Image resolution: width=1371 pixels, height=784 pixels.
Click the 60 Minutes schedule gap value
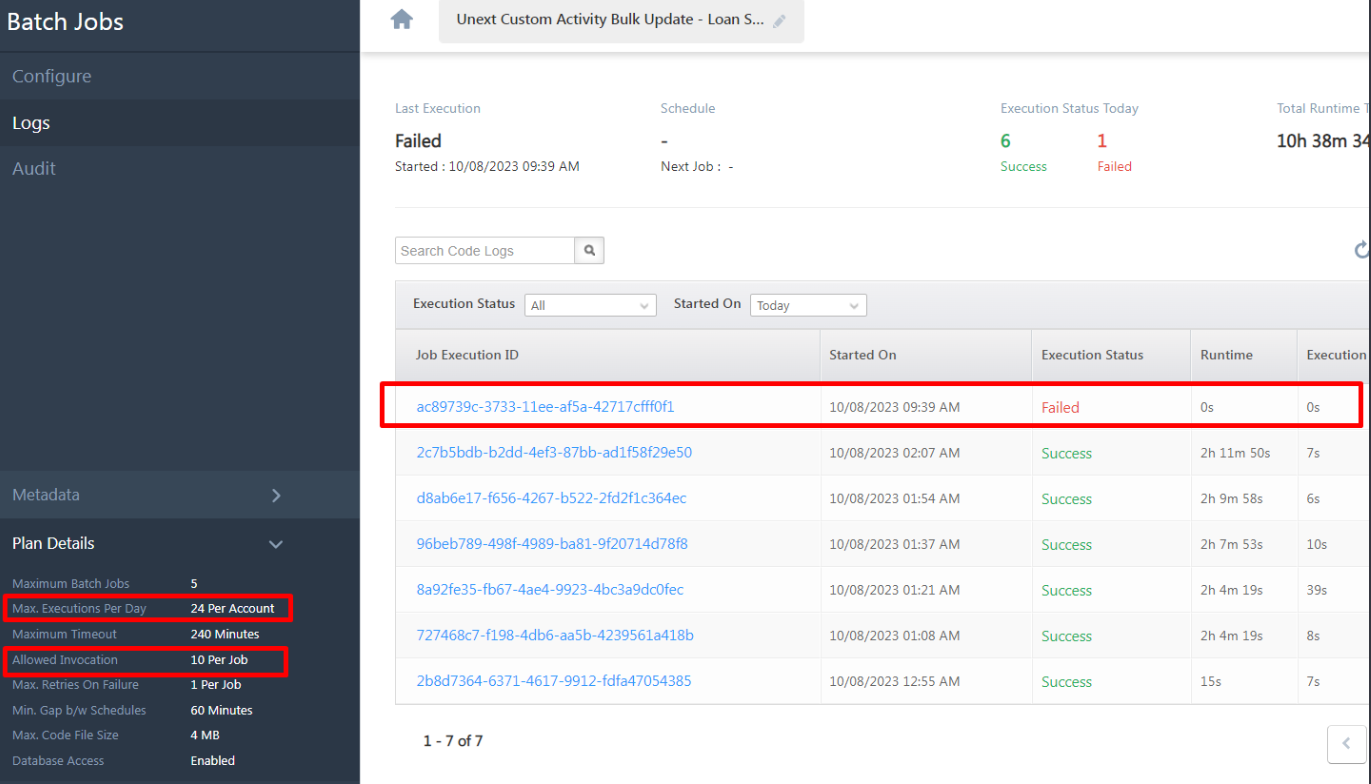222,710
